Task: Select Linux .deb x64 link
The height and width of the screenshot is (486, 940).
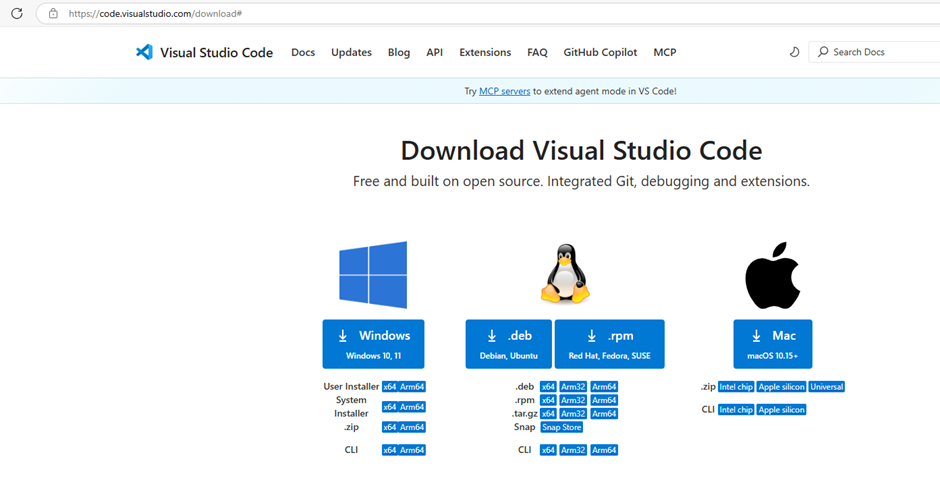Action: click(548, 387)
